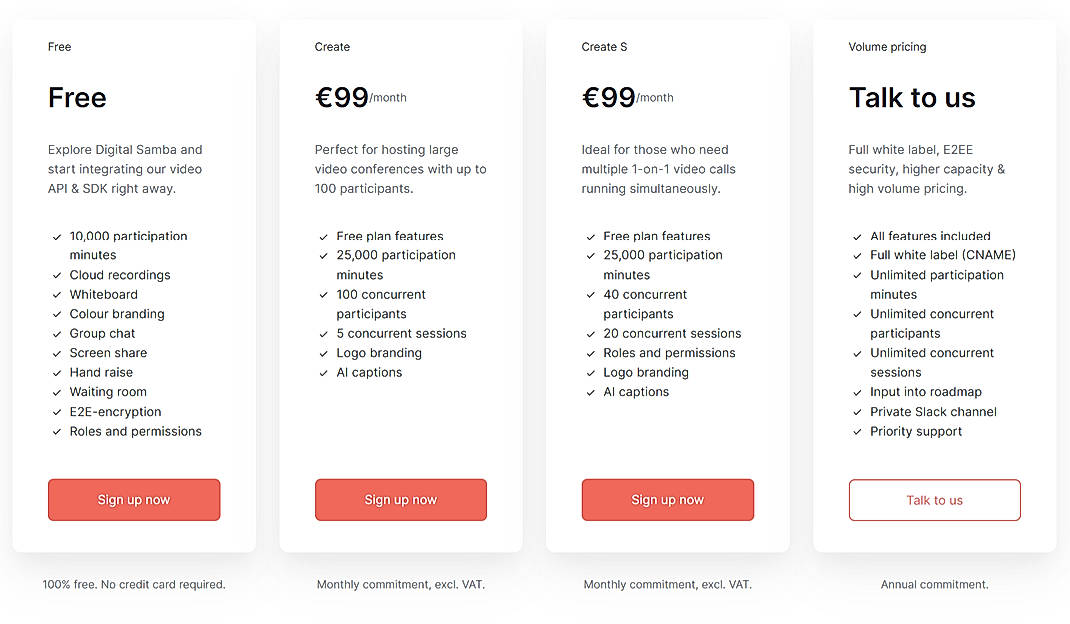The image size is (1070, 624).
Task: Click the checkmark beside Private Slack channel
Action: (x=857, y=411)
